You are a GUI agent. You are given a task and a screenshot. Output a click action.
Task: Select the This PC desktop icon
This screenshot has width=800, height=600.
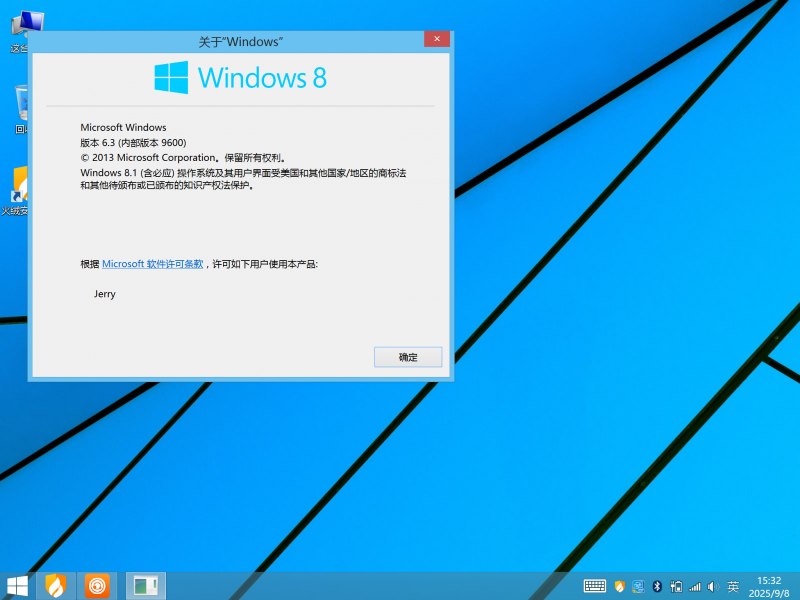pos(20,32)
